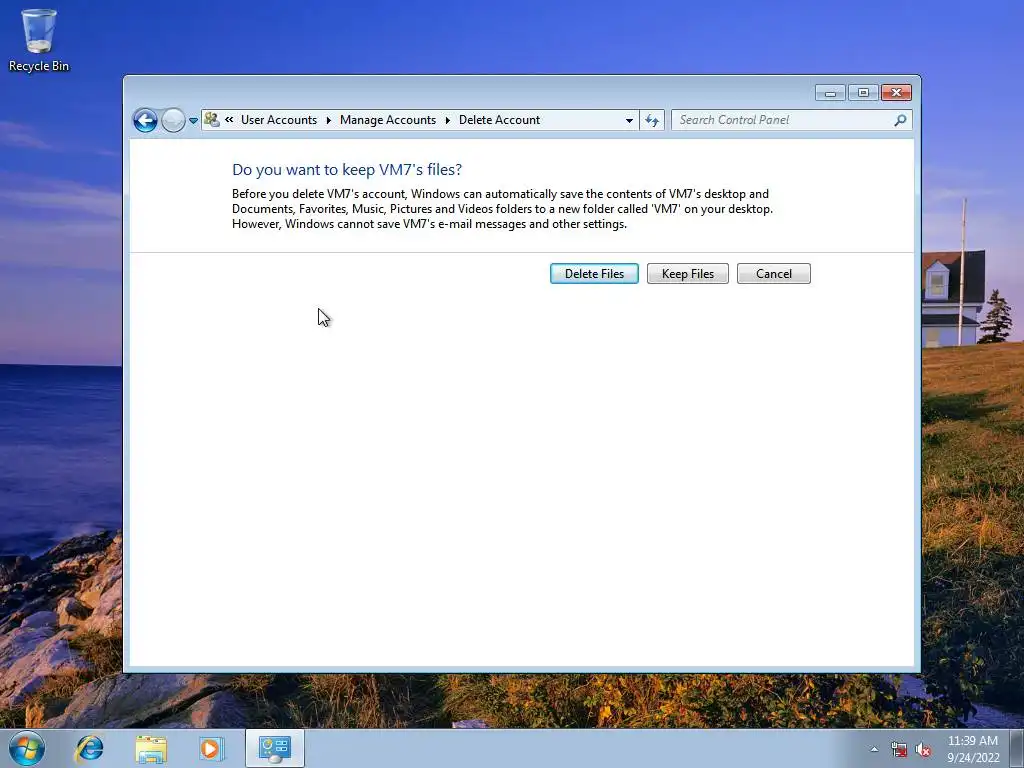Navigate to User Accounts breadcrumb
1024x768 pixels.
279,120
